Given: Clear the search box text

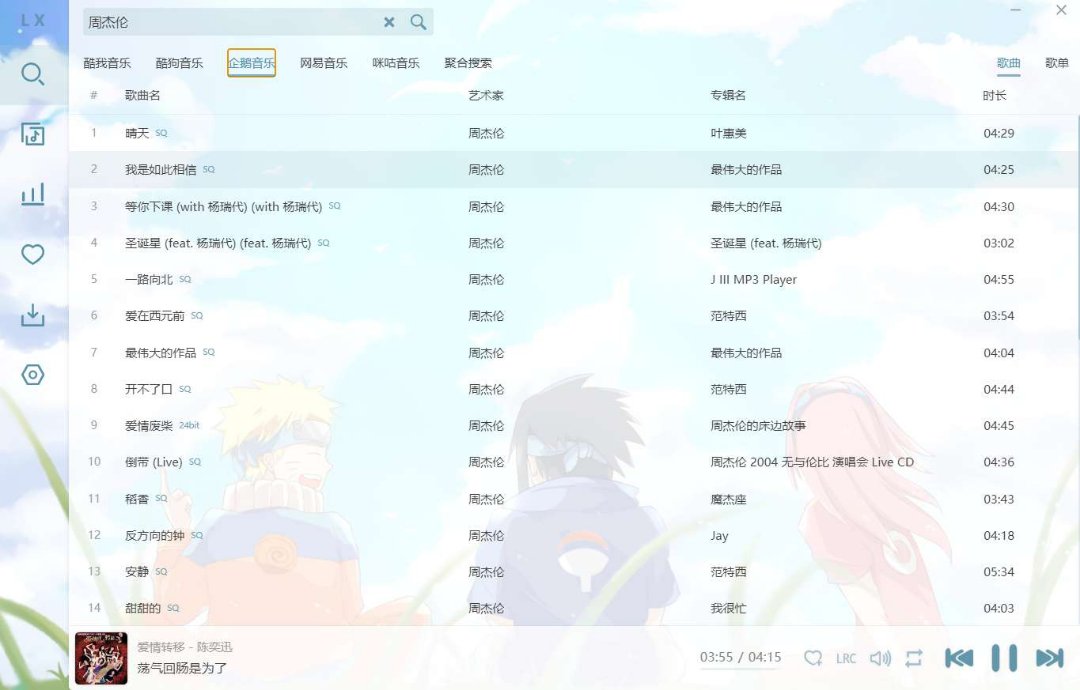Looking at the screenshot, I should click(389, 22).
